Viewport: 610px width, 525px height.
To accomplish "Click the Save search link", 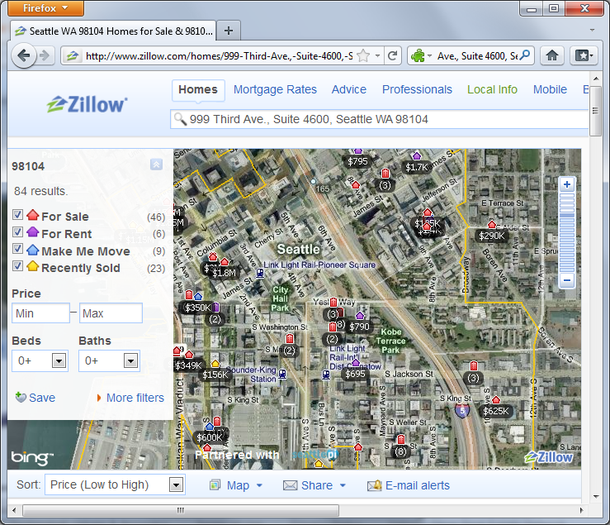I will pyautogui.click(x=35, y=397).
